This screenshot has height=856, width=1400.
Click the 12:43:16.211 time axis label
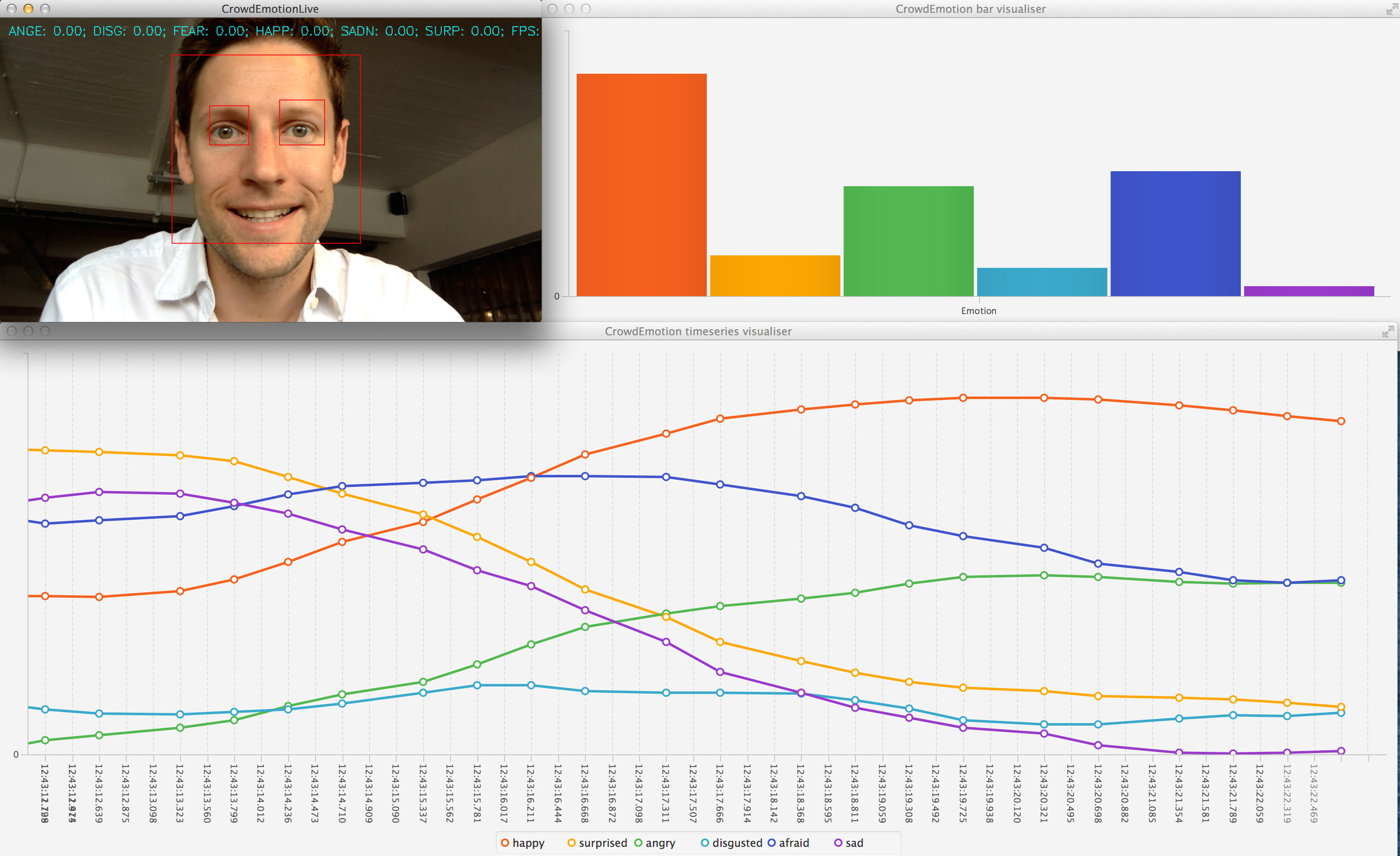pos(531,793)
